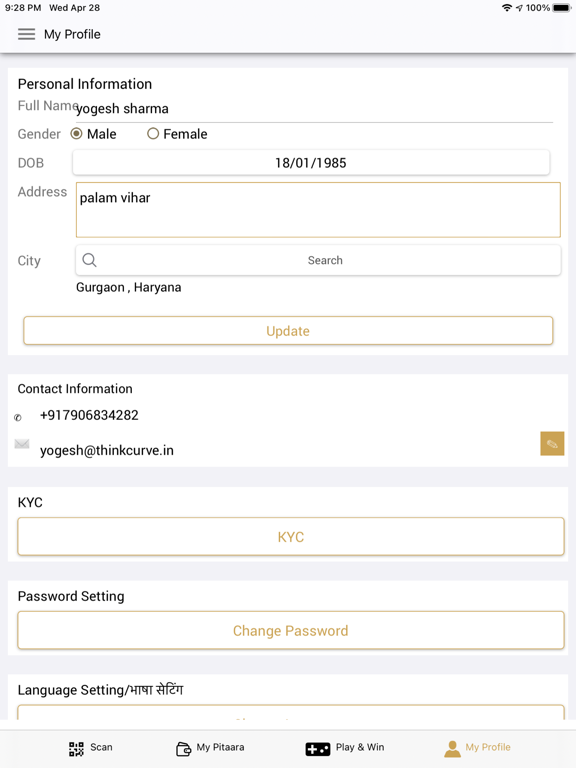
Task: Open the DOB date picker field
Action: (311, 163)
